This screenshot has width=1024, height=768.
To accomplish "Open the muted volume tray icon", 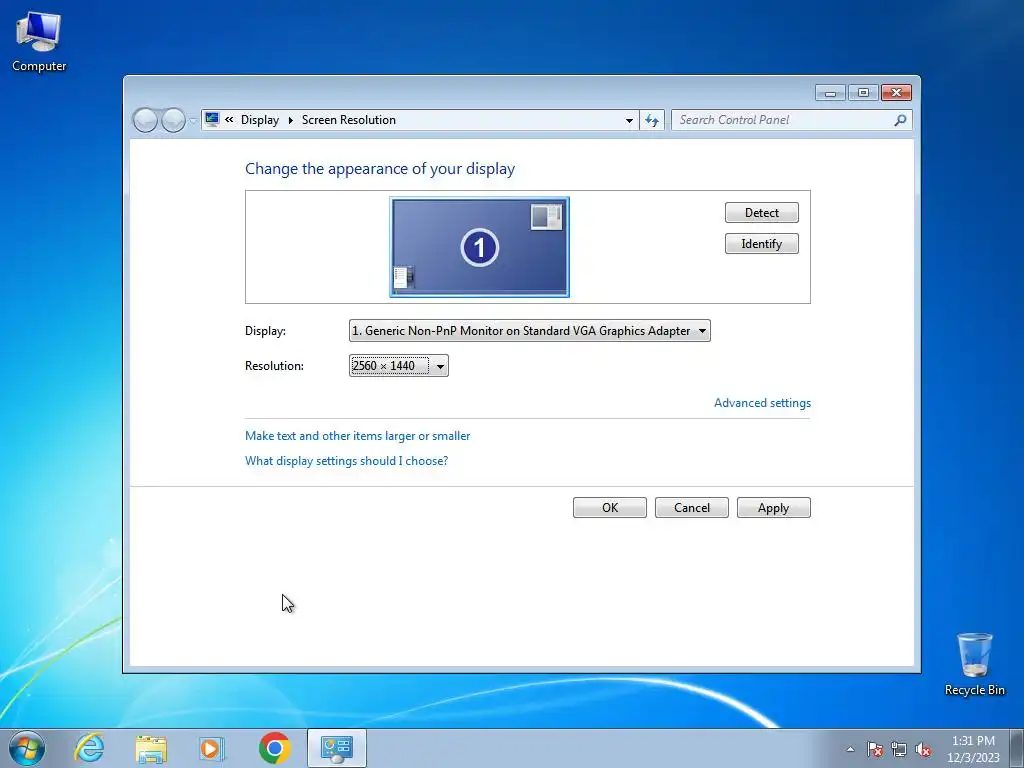I will (x=923, y=749).
